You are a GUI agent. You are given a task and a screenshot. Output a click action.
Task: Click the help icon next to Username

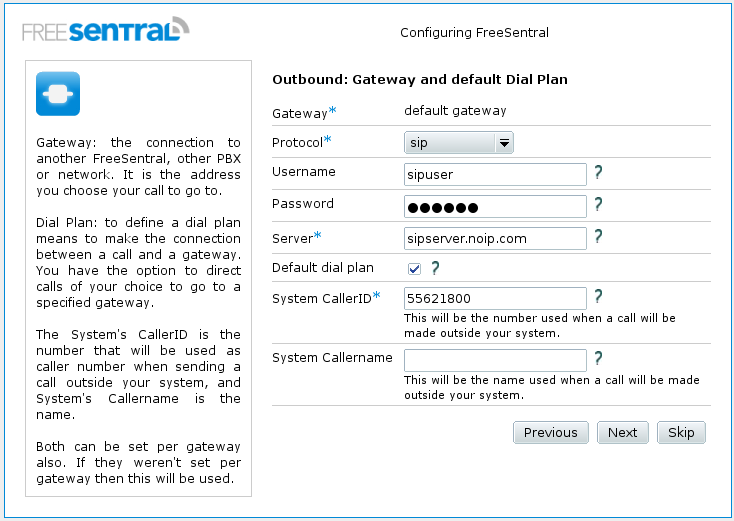point(598,172)
